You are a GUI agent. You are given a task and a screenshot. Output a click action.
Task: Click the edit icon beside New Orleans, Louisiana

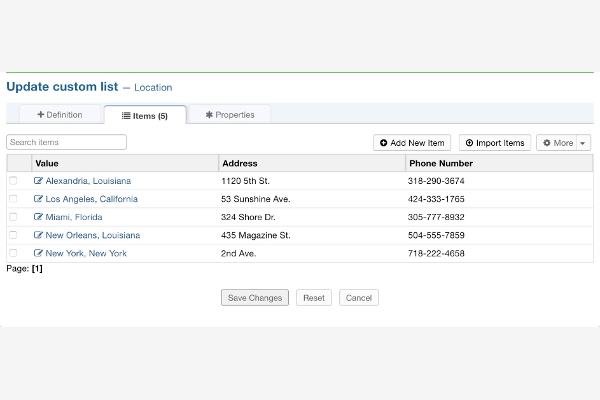point(39,235)
